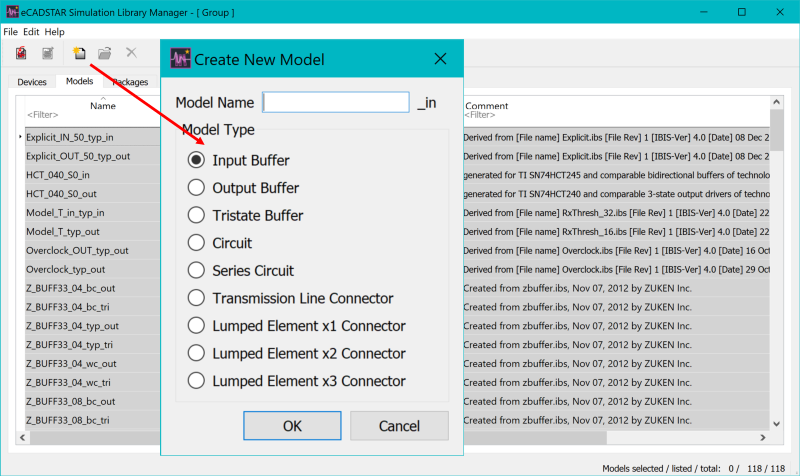Select row Model_T_typ_out
The width and height of the screenshot is (800, 476).
63,232
